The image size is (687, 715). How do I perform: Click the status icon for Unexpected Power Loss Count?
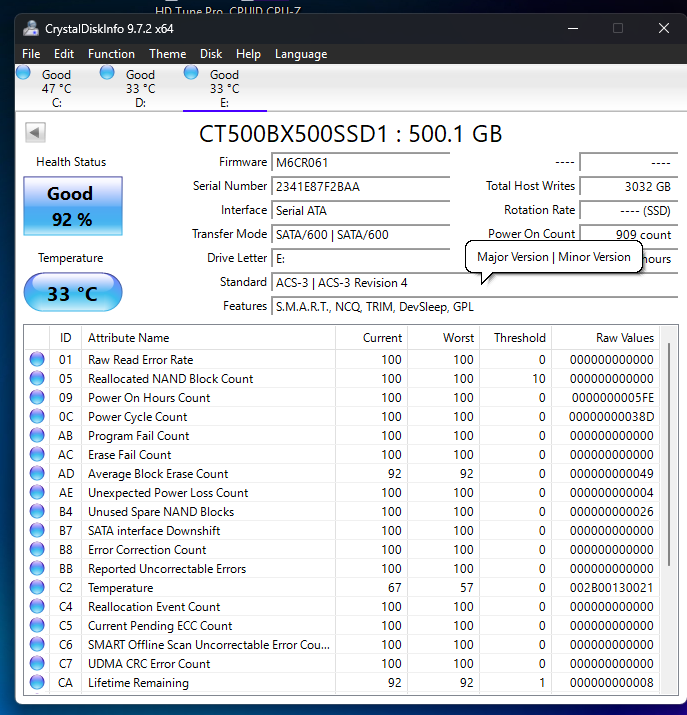click(37, 492)
